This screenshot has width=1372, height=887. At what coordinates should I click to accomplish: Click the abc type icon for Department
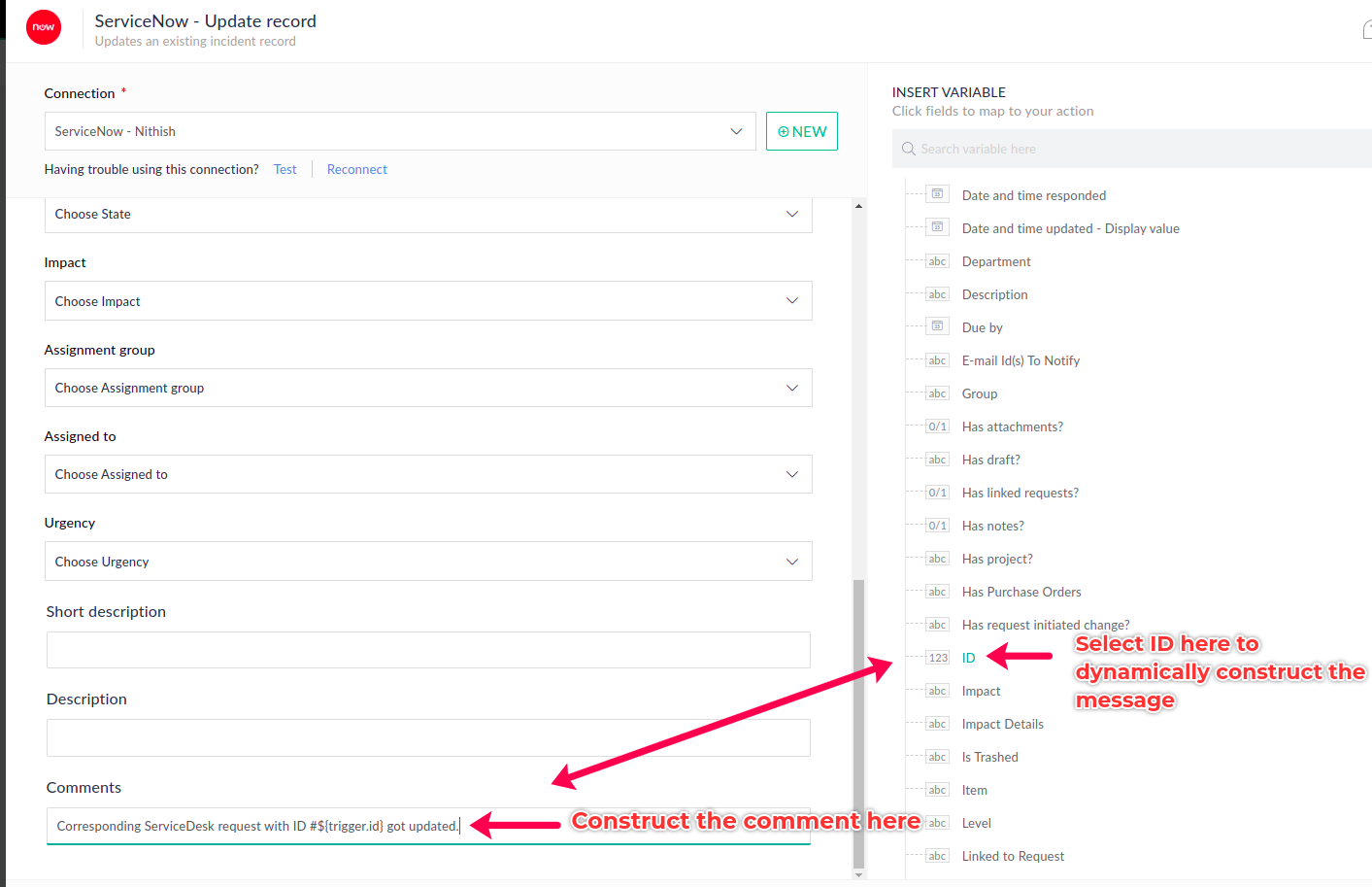[x=937, y=261]
